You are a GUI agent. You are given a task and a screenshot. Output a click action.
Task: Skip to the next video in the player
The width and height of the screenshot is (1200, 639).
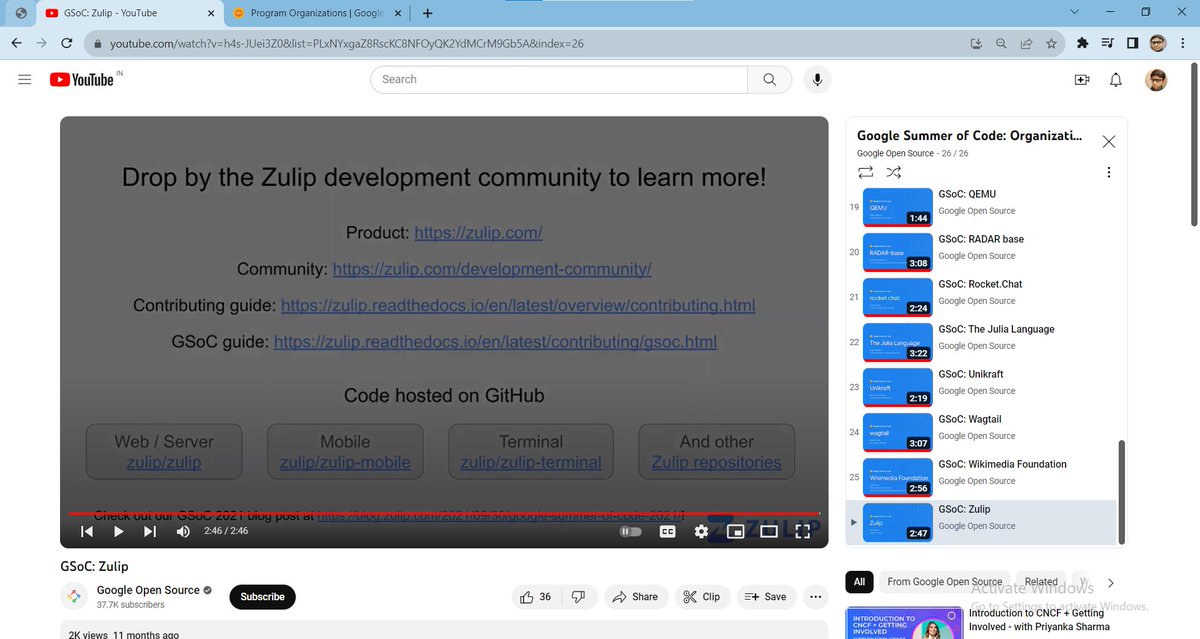[x=150, y=531]
